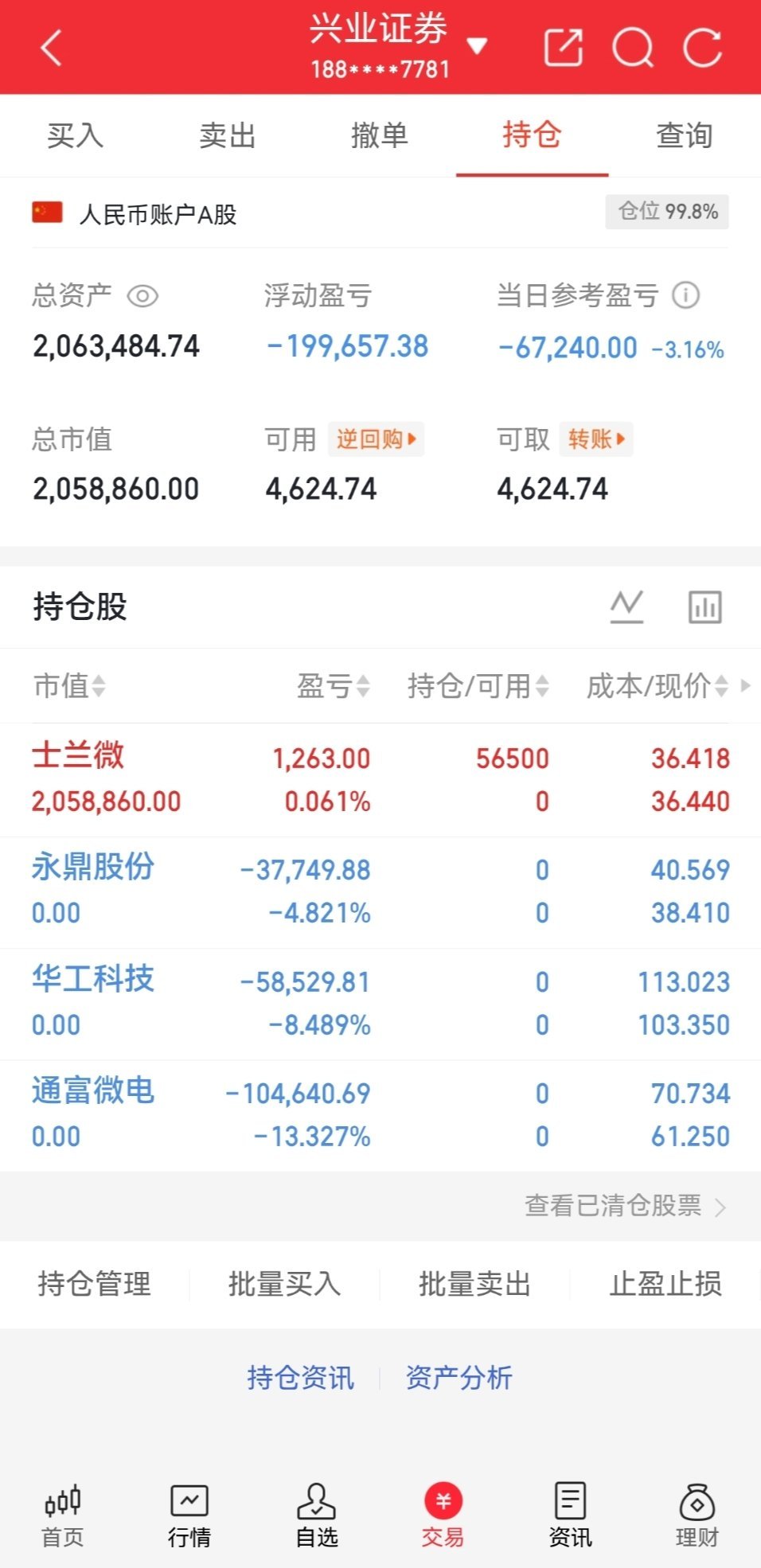This screenshot has width=761, height=1568.
Task: Tap daily P/L value -67,240.00
Action: coord(568,348)
